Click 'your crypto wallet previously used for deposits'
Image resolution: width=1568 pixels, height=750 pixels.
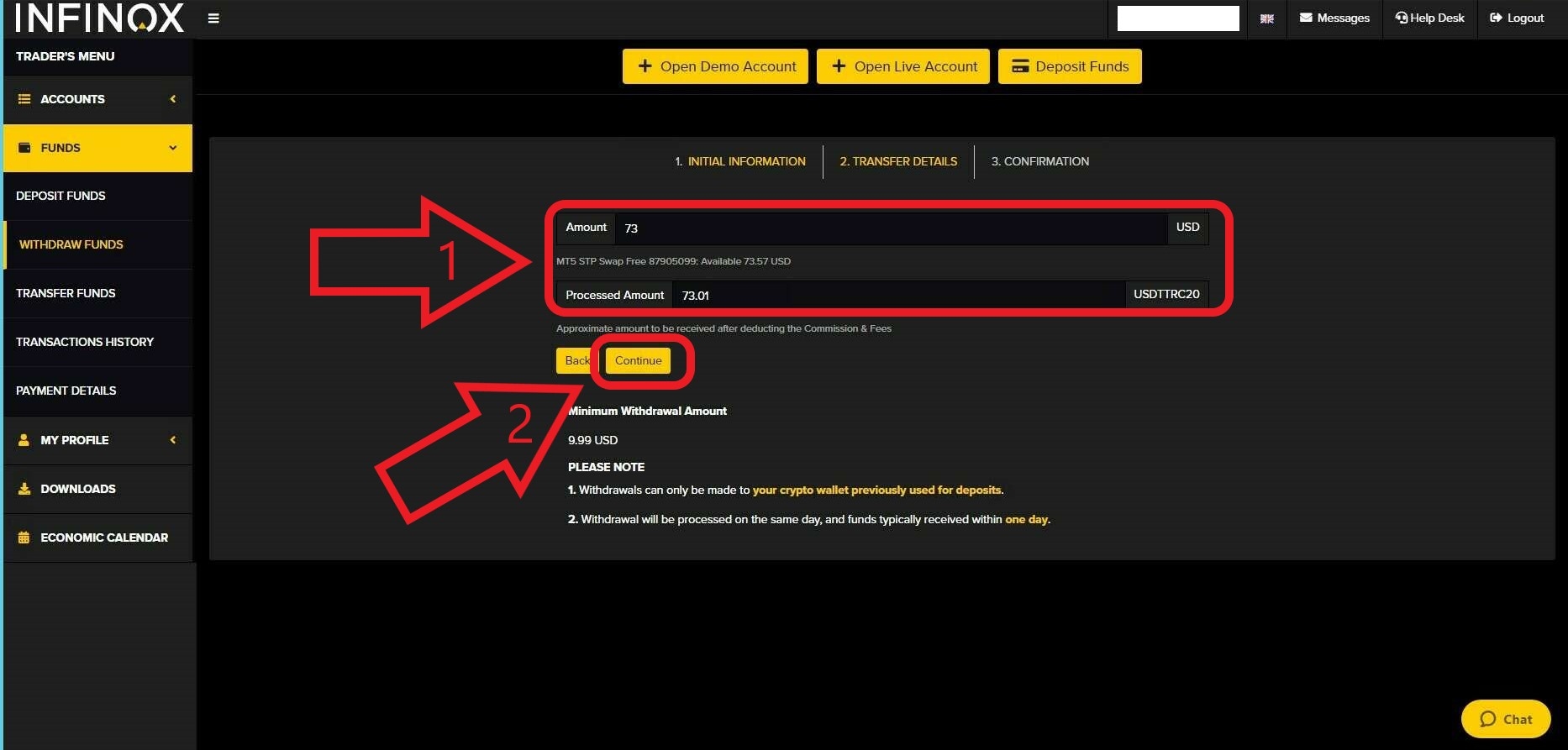(876, 490)
